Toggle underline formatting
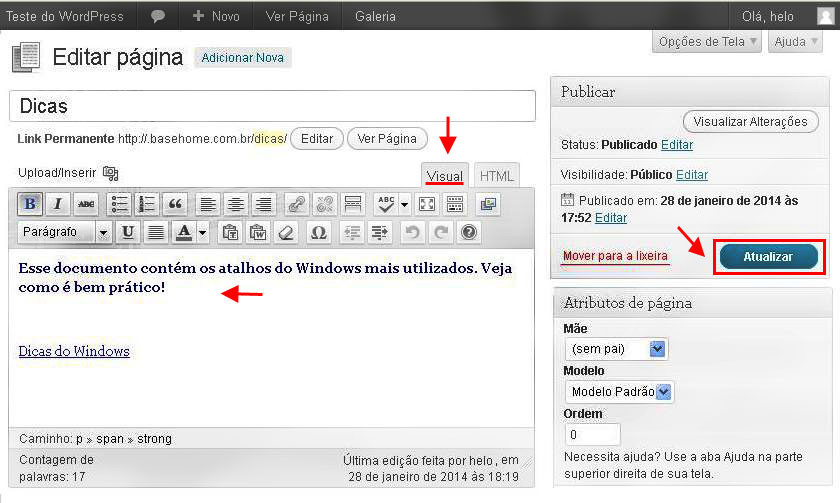 pos(128,233)
